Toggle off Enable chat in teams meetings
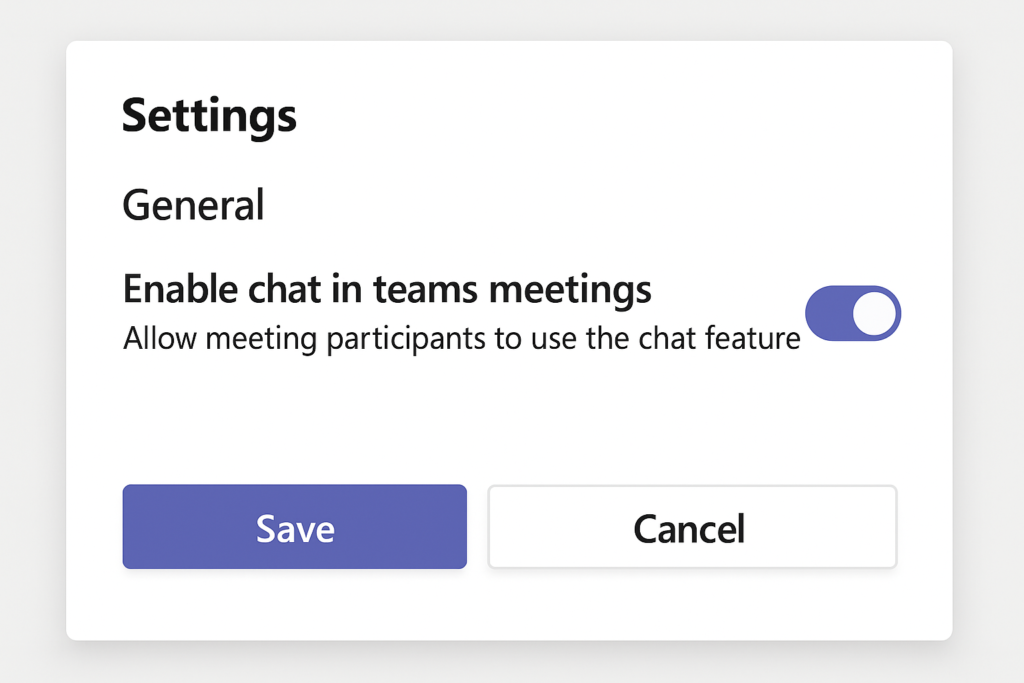 coord(853,313)
